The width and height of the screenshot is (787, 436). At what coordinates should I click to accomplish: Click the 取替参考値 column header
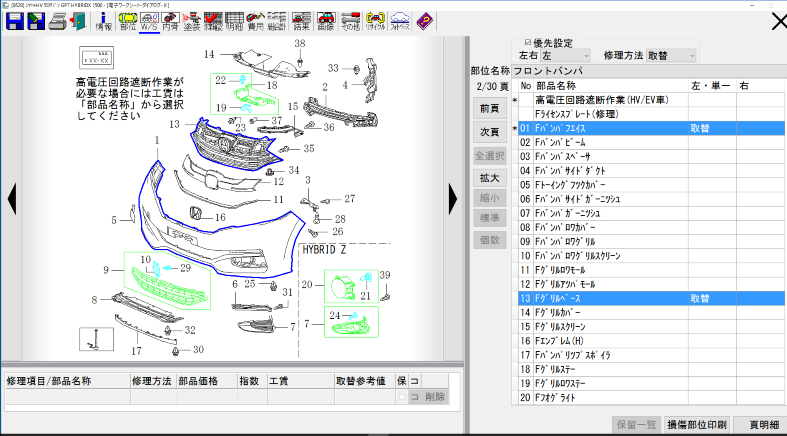point(364,381)
